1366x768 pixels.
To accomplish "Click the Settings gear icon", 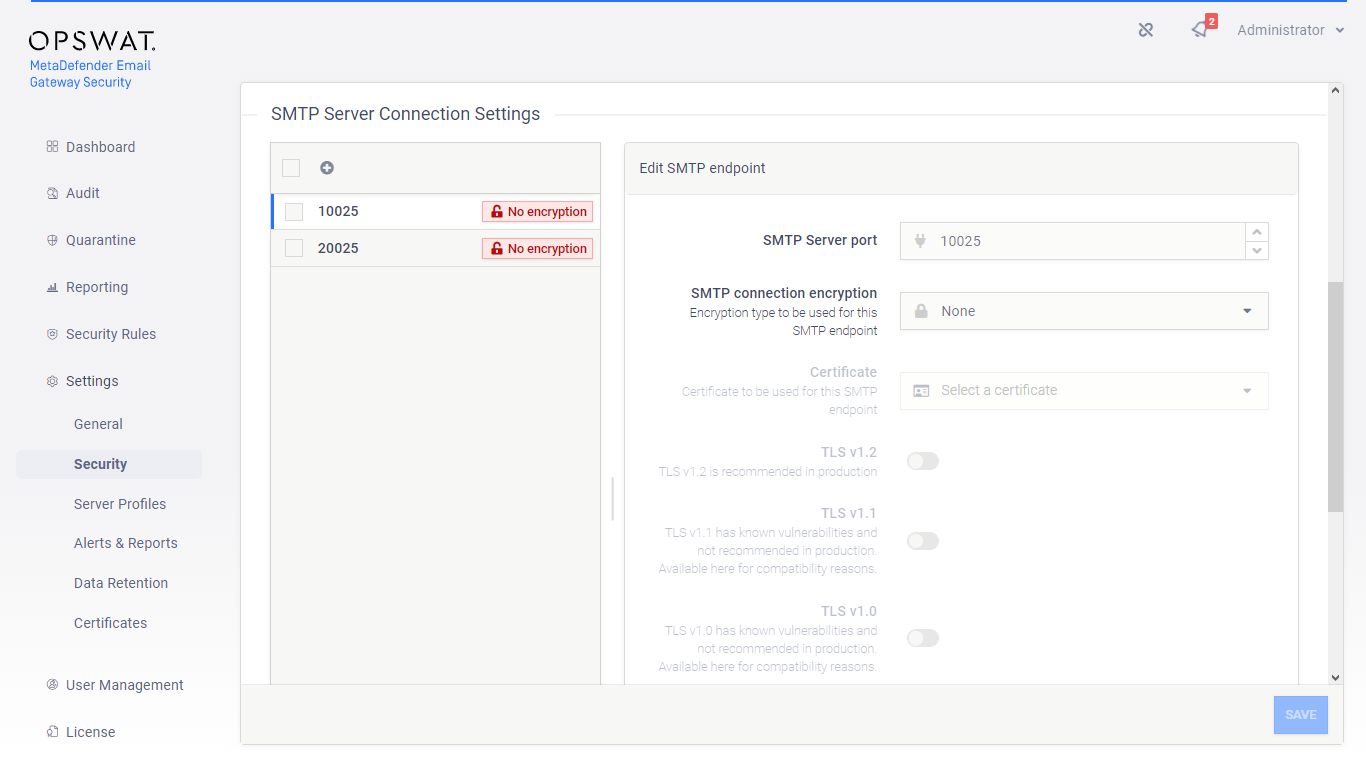I will (x=52, y=381).
